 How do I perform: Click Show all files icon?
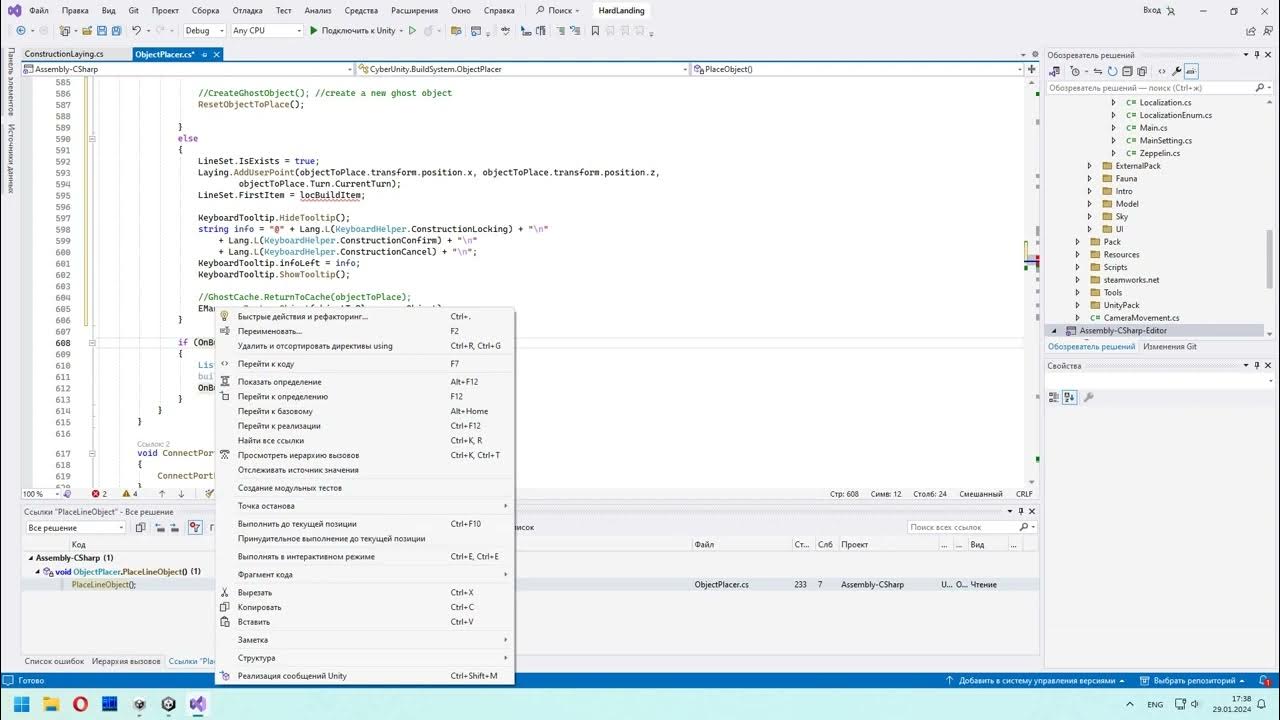coord(1142,71)
